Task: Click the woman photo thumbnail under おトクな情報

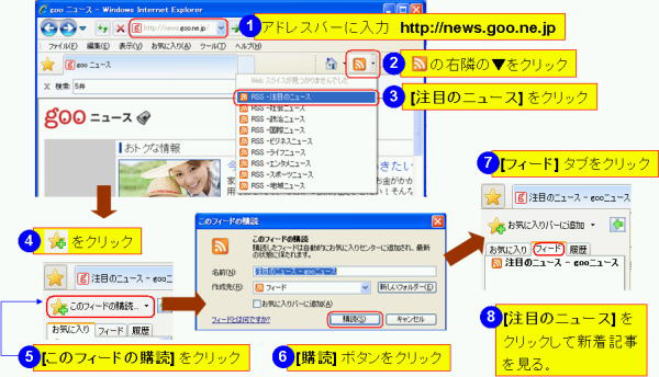Action: click(x=169, y=178)
